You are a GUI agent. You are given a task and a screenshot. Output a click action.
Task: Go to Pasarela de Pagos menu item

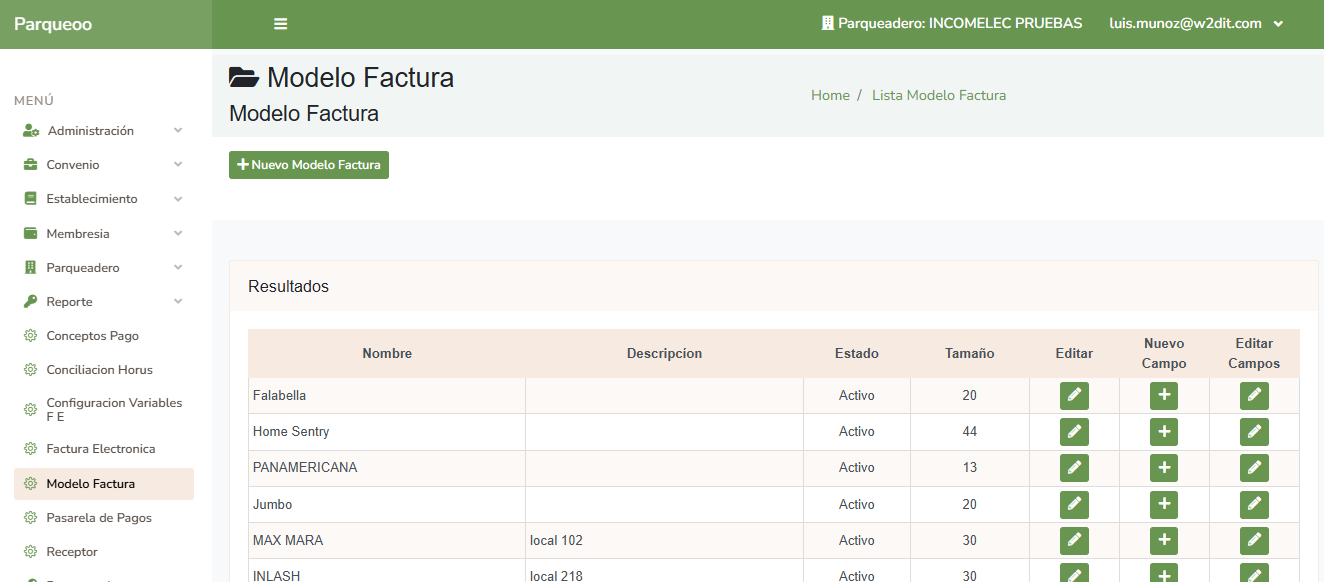[x=99, y=518]
